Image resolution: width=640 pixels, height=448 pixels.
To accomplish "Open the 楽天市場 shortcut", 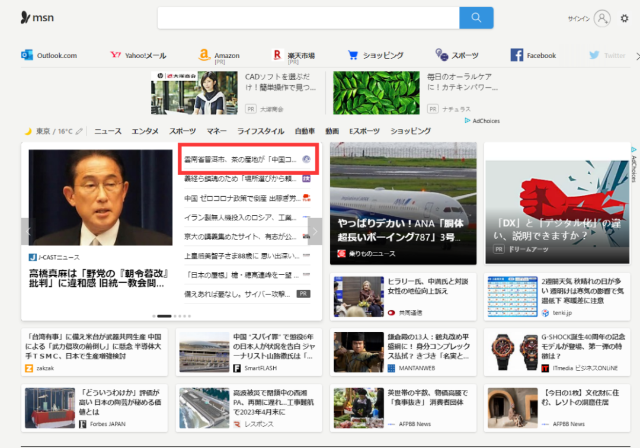I will coord(294,55).
